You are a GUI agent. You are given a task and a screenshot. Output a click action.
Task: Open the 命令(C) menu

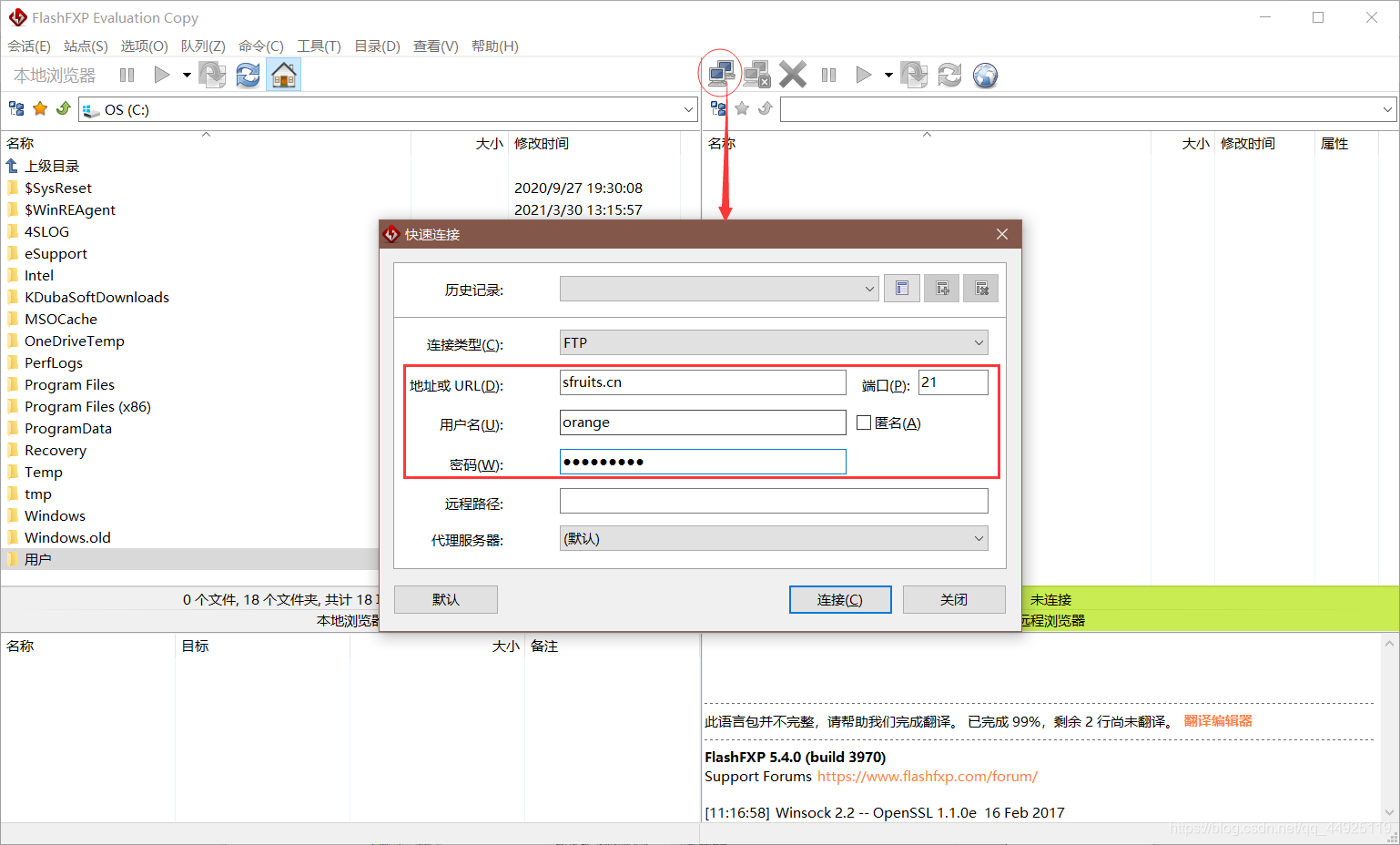tap(261, 46)
